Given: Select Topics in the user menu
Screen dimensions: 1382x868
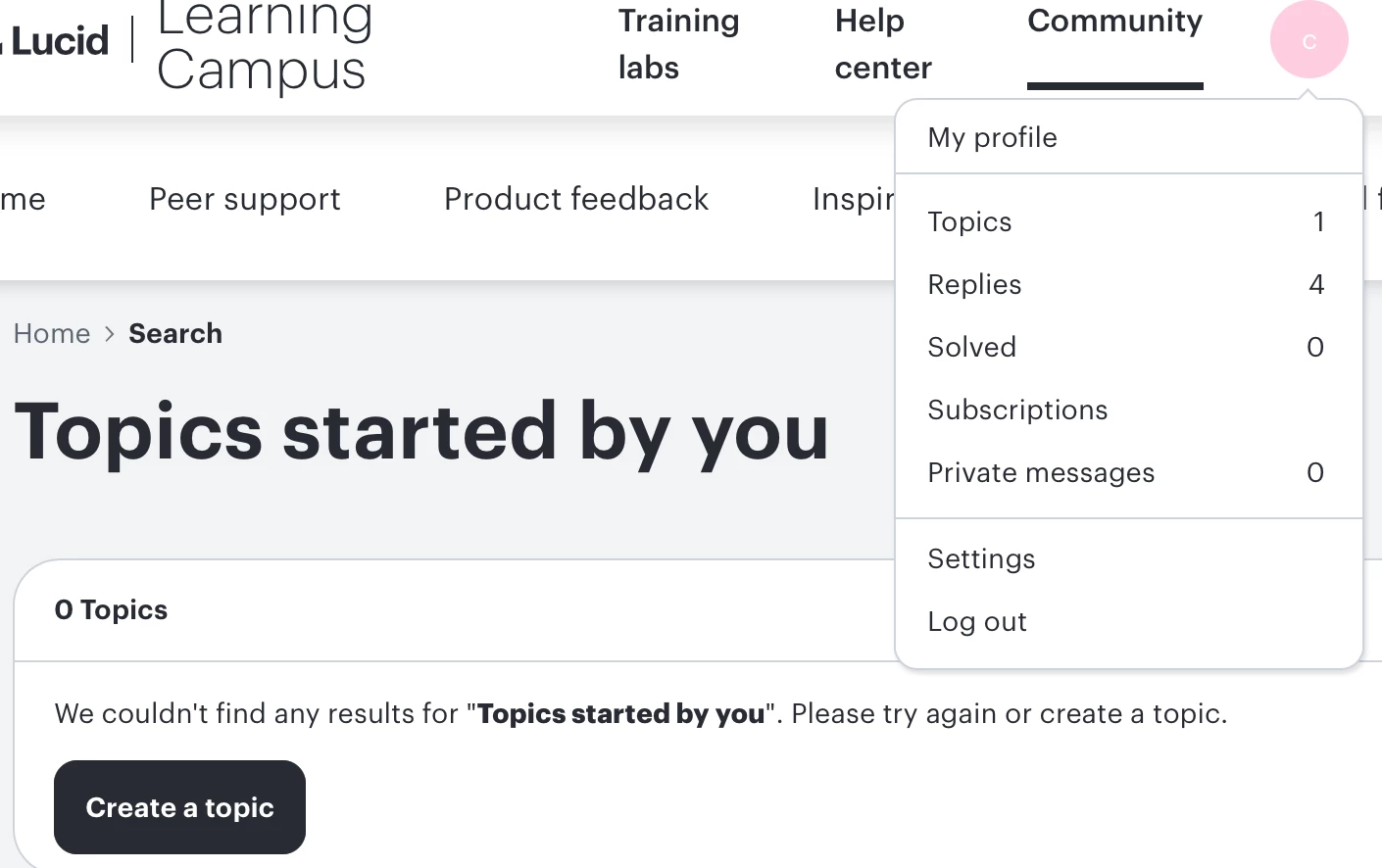Looking at the screenshot, I should click(x=1129, y=221).
